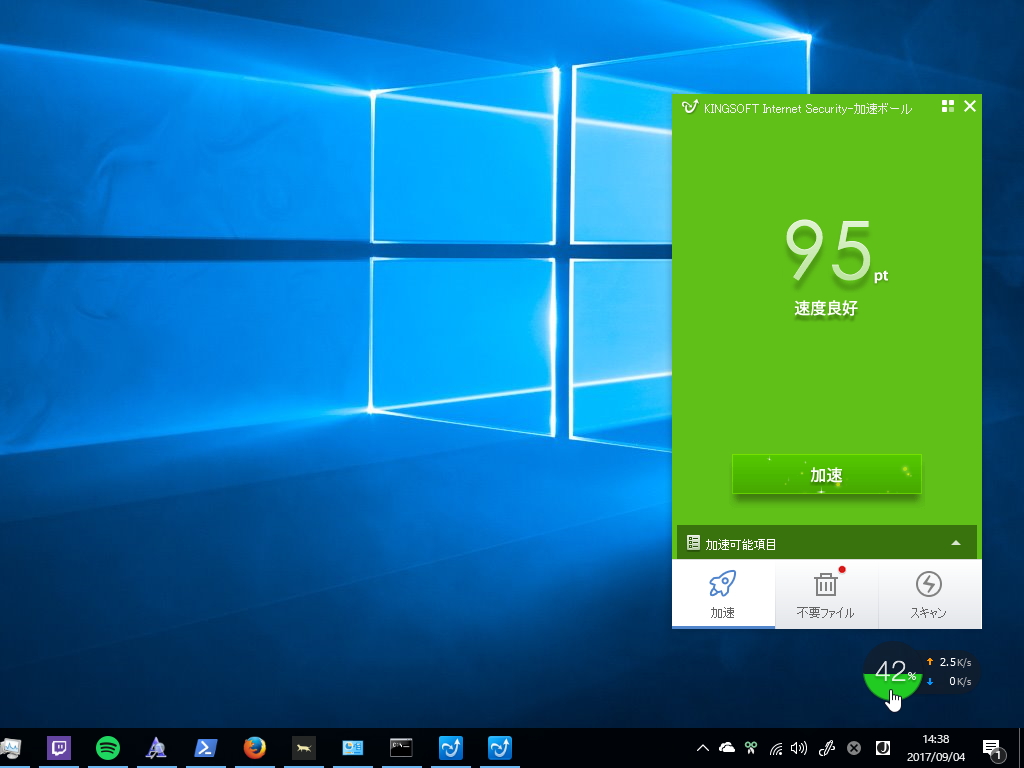1024x768 pixels.
Task: Click the 加速可能項目 list icon
Action: [x=693, y=543]
